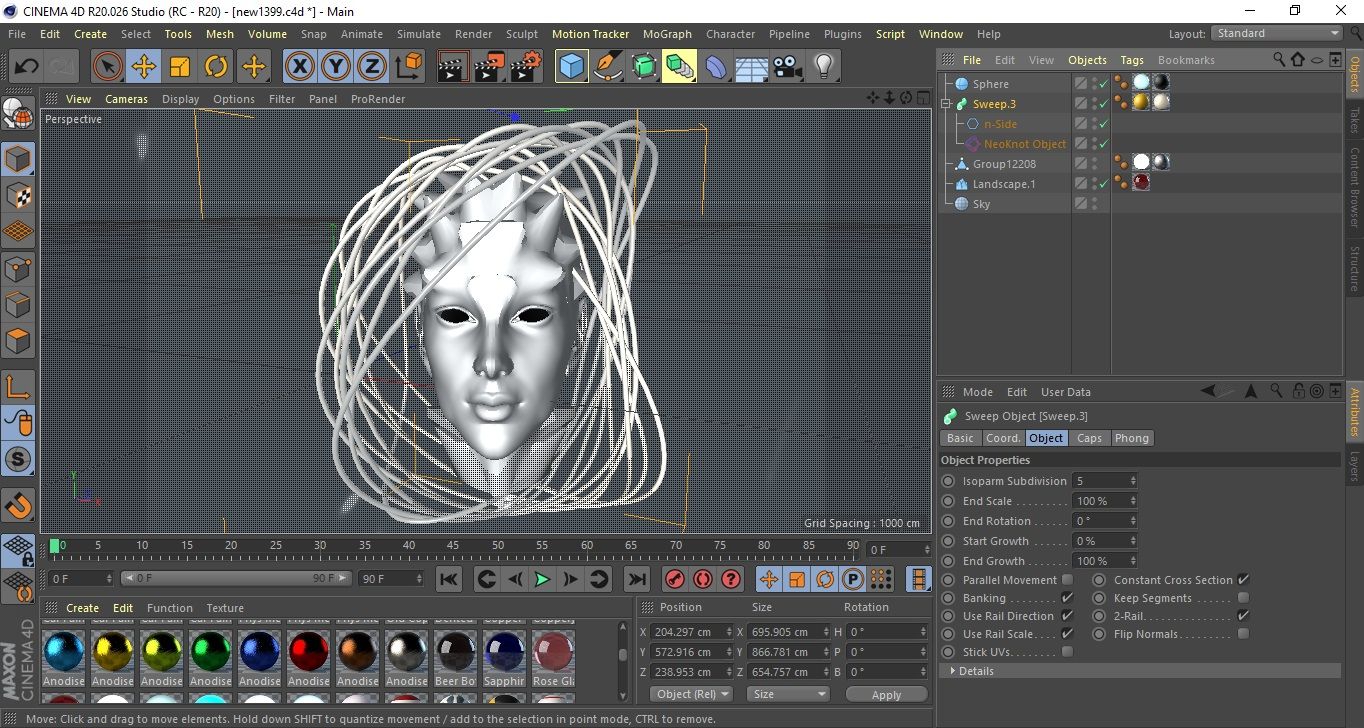The width and height of the screenshot is (1364, 728).
Task: Open the Object (Rel) coordinate dropdown
Action: point(691,694)
